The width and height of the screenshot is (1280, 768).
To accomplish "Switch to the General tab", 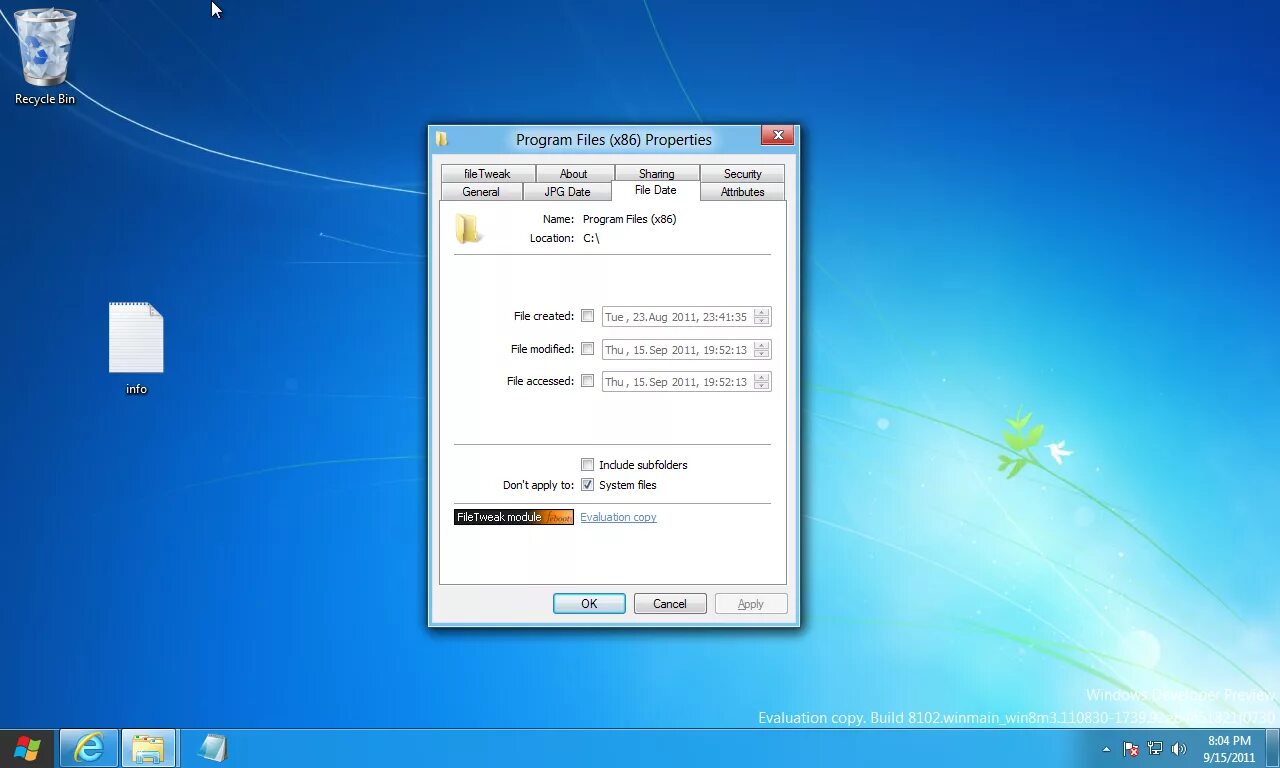I will click(x=481, y=192).
